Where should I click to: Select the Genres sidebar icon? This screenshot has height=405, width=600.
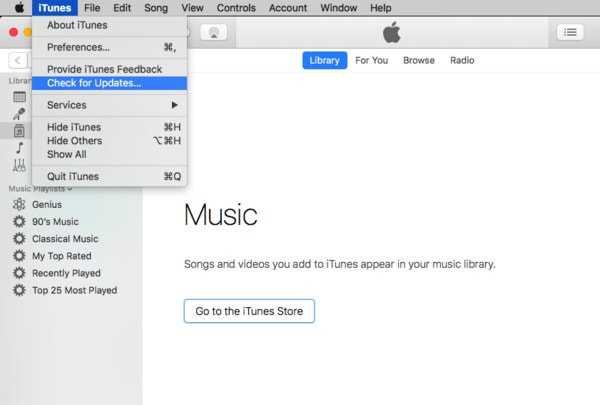coord(19,165)
